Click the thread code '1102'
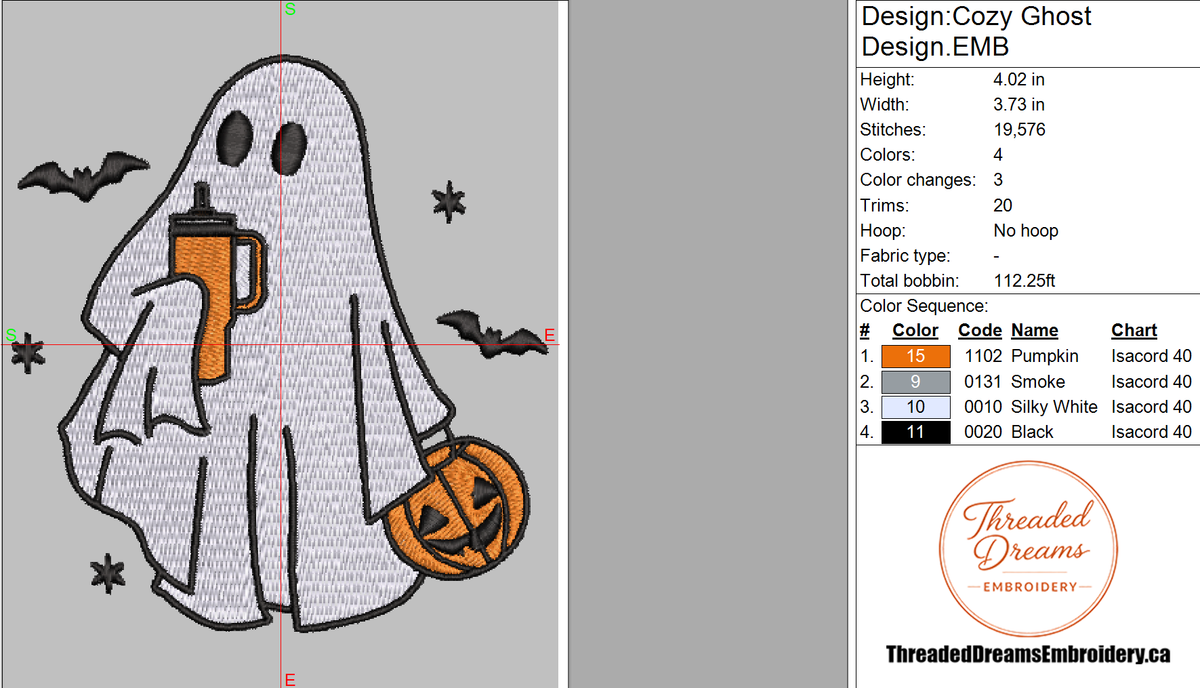1200x688 pixels. coord(983,356)
